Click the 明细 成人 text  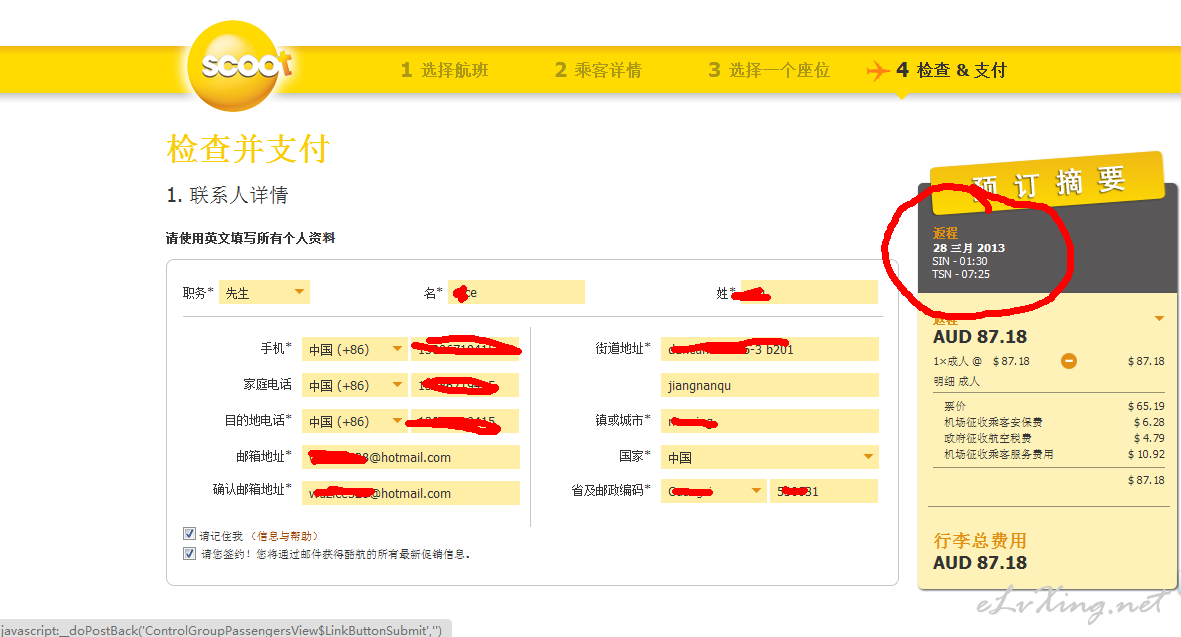tap(957, 381)
